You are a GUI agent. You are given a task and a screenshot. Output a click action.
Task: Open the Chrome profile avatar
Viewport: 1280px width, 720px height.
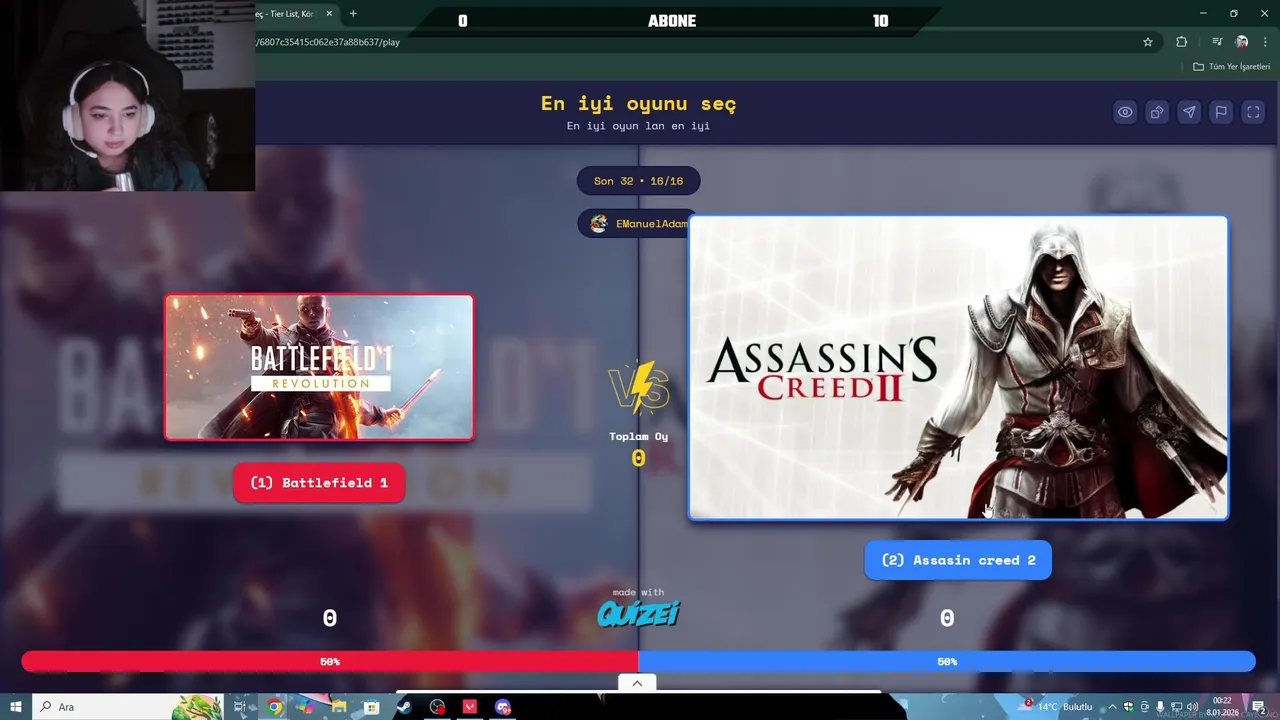tap(1242, 42)
